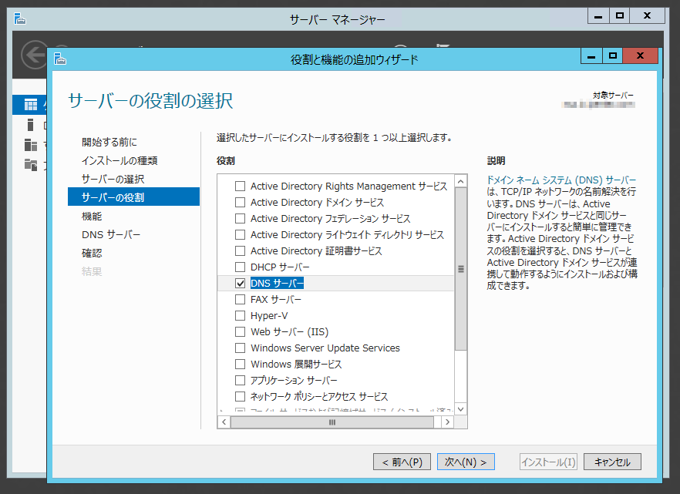
Task: Click the disabled インストール(I) button
Action: coord(548,462)
